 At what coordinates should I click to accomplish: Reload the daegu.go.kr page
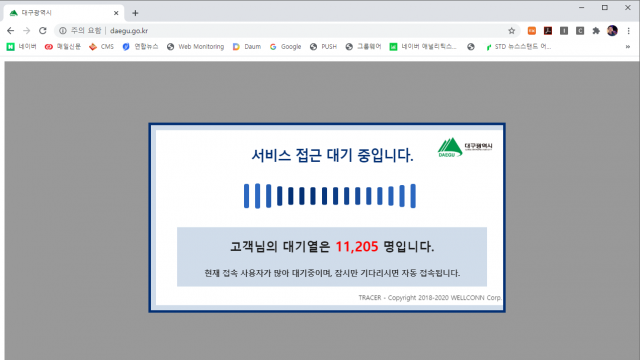pos(43,31)
